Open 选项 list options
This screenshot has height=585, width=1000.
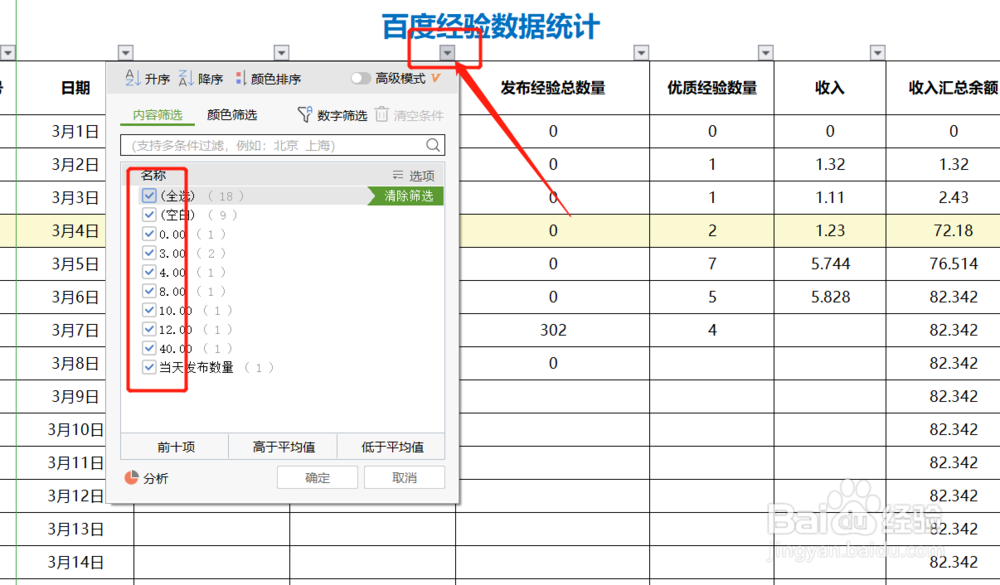tap(413, 175)
